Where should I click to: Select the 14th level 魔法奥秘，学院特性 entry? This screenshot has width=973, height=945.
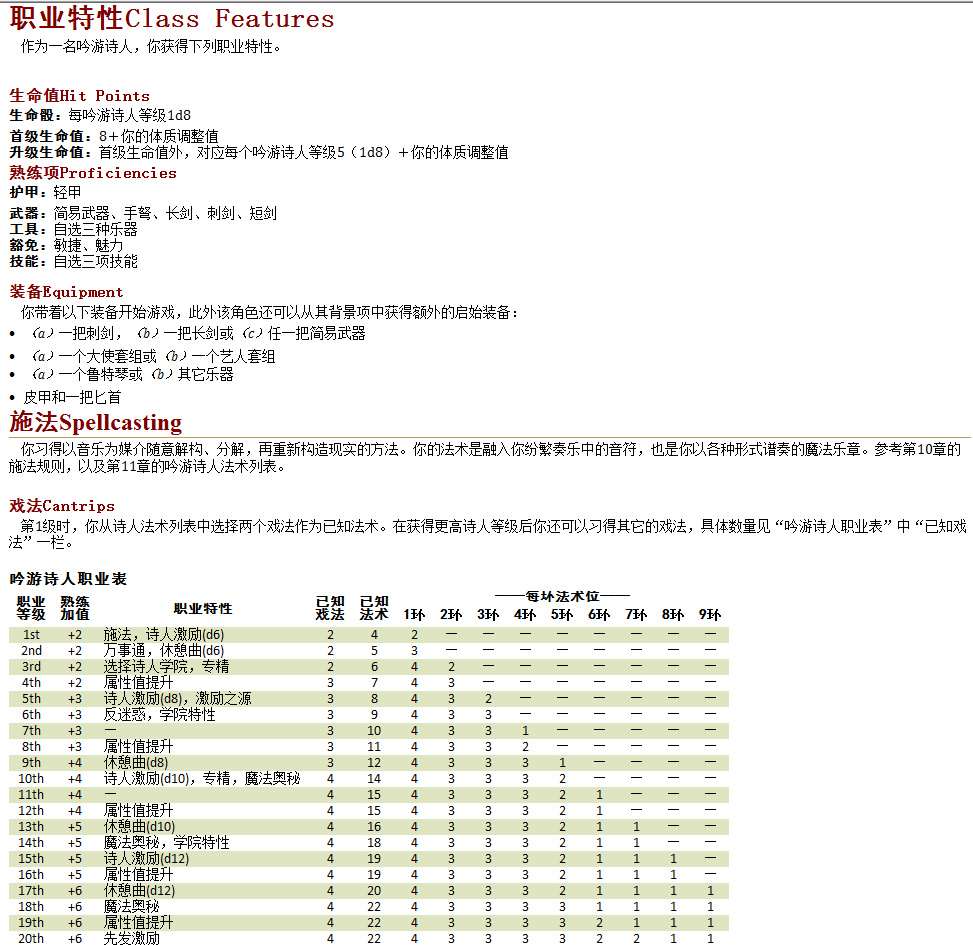coord(166,842)
